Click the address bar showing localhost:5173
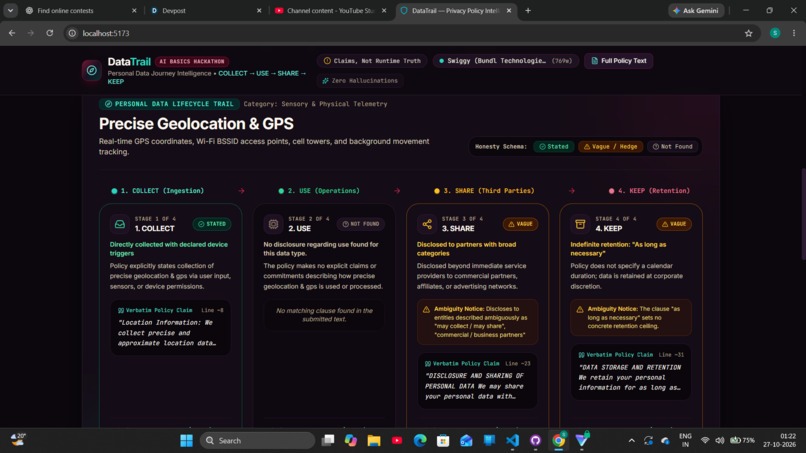 [x=411, y=33]
